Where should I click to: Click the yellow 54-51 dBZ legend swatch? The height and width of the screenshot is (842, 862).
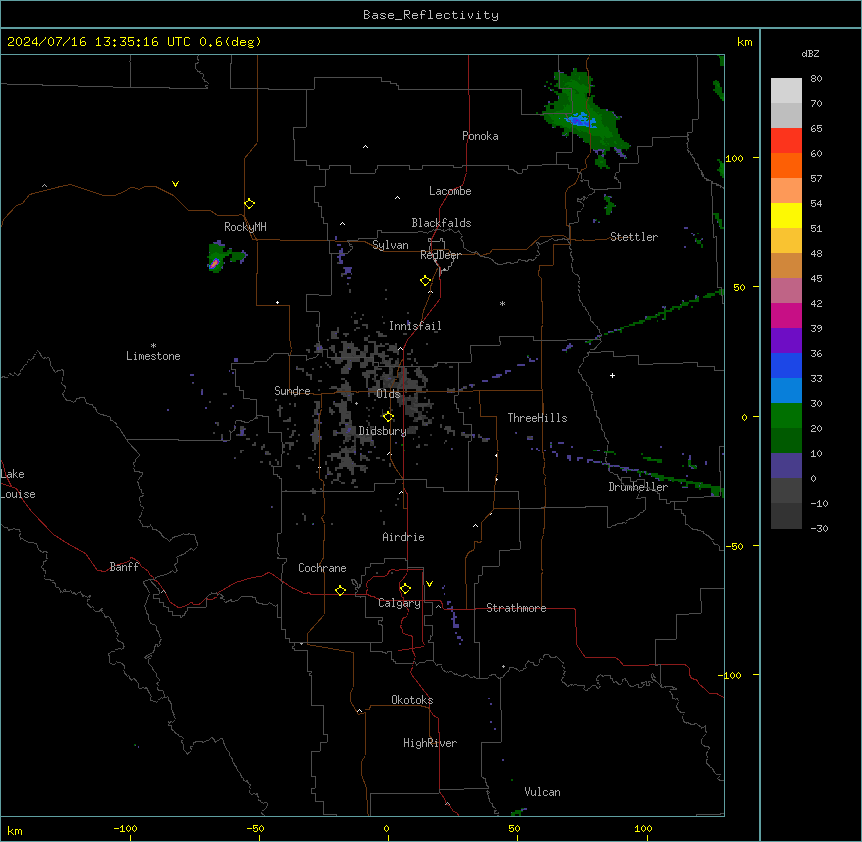(786, 215)
